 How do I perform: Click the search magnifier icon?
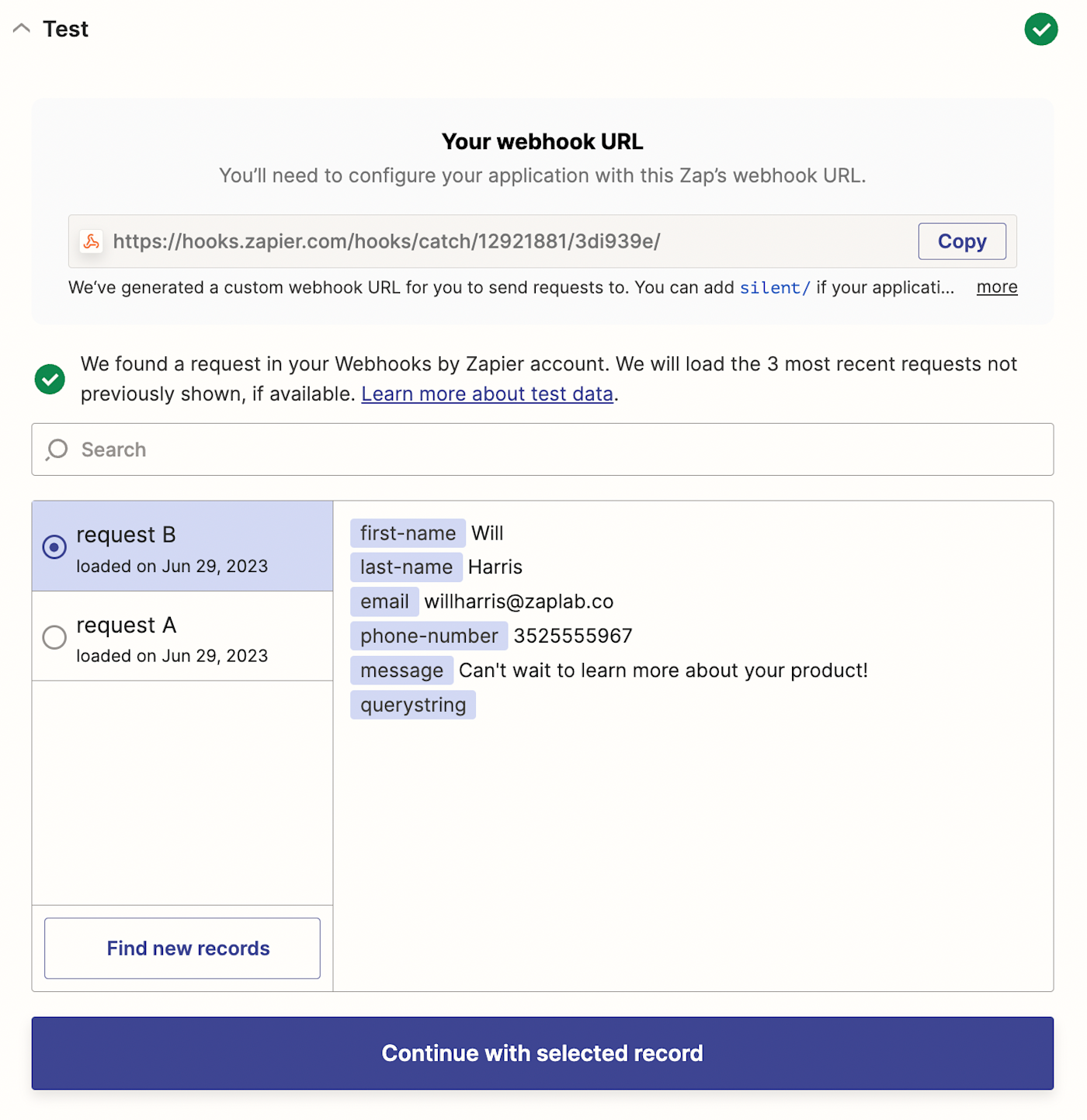point(57,449)
